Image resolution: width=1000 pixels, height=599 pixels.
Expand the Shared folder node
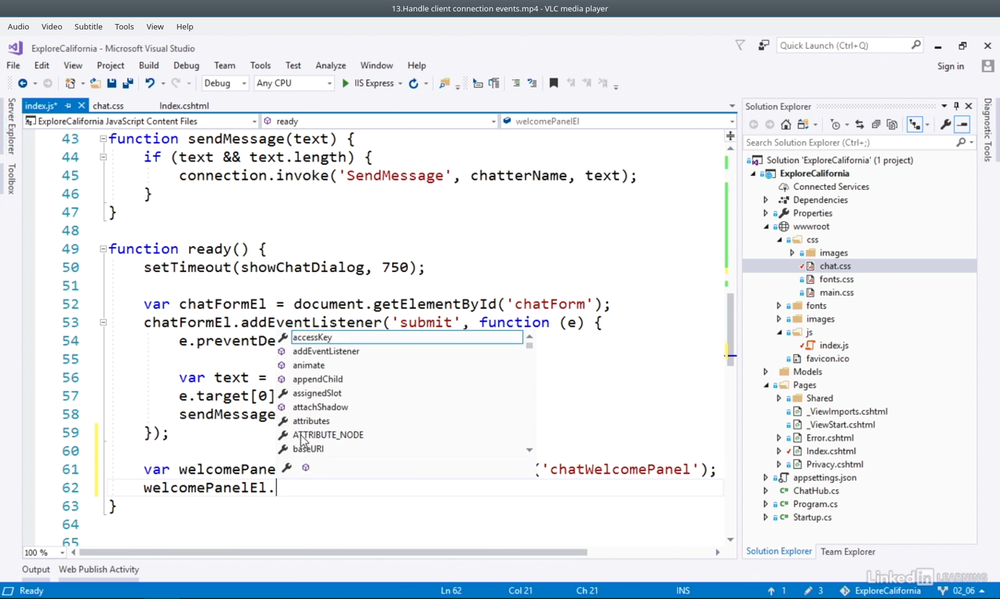point(779,398)
